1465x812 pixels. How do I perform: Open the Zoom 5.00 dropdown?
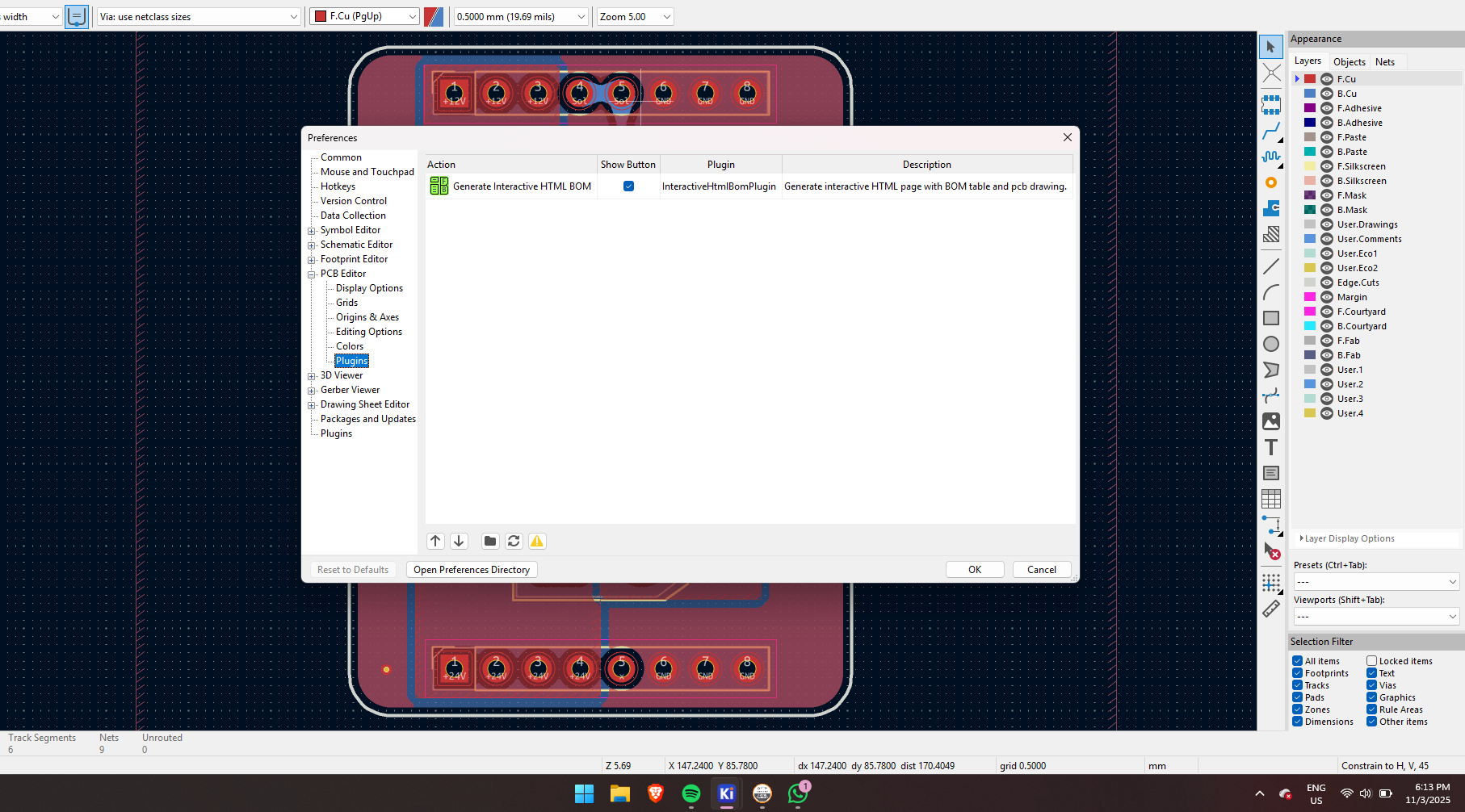pyautogui.click(x=635, y=17)
